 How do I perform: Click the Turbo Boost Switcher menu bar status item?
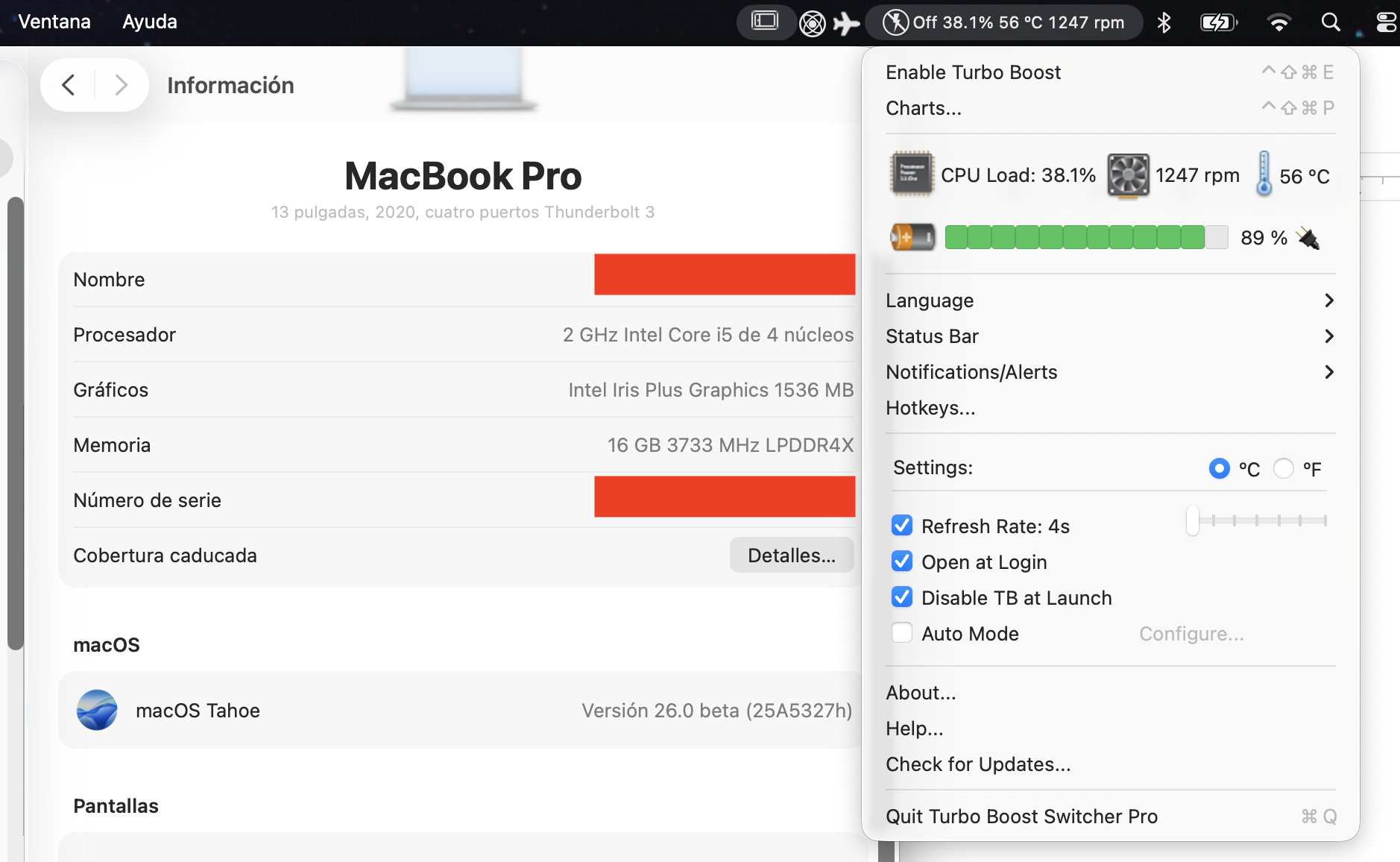[1003, 22]
